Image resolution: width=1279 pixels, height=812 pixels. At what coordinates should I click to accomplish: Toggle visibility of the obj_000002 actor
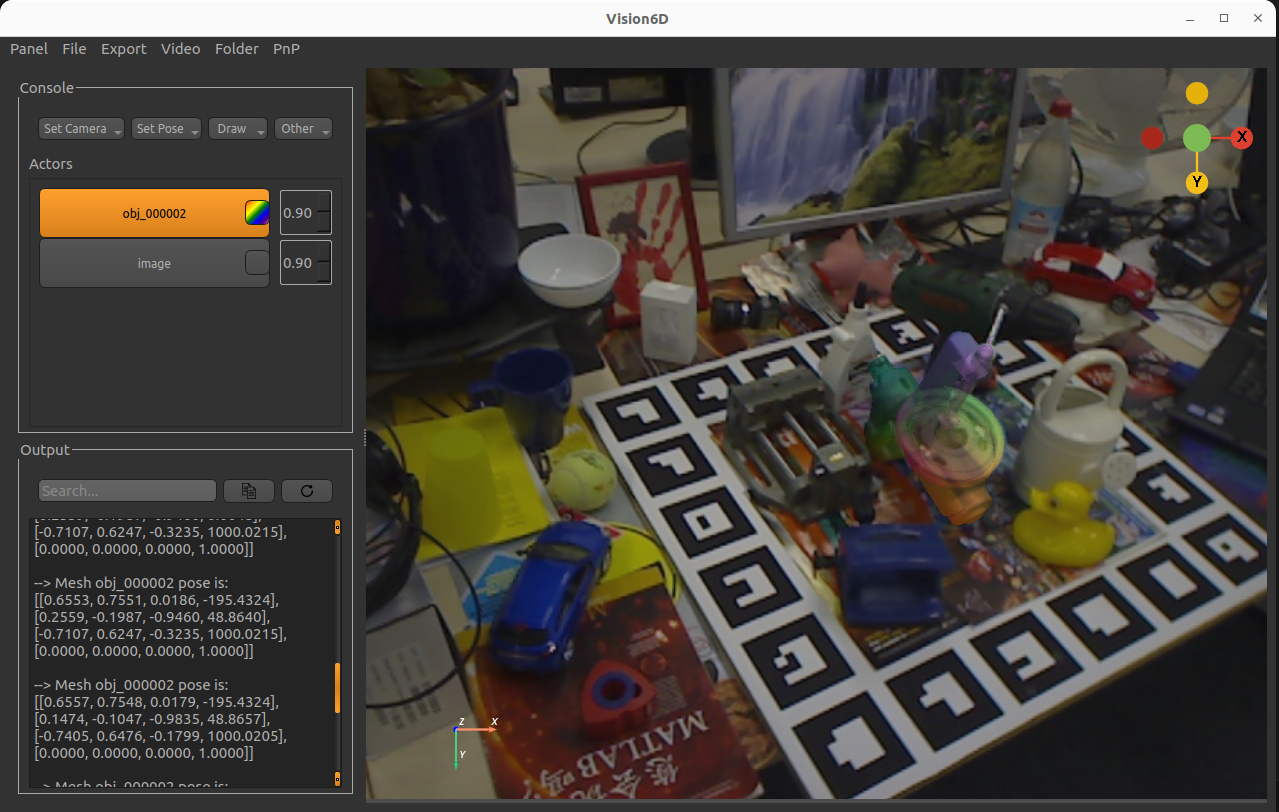[155, 212]
